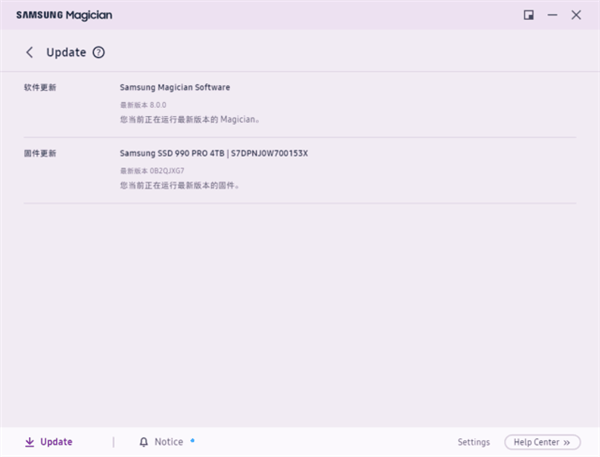Click the 固件更新 section label
This screenshot has height=457, width=600.
point(40,153)
